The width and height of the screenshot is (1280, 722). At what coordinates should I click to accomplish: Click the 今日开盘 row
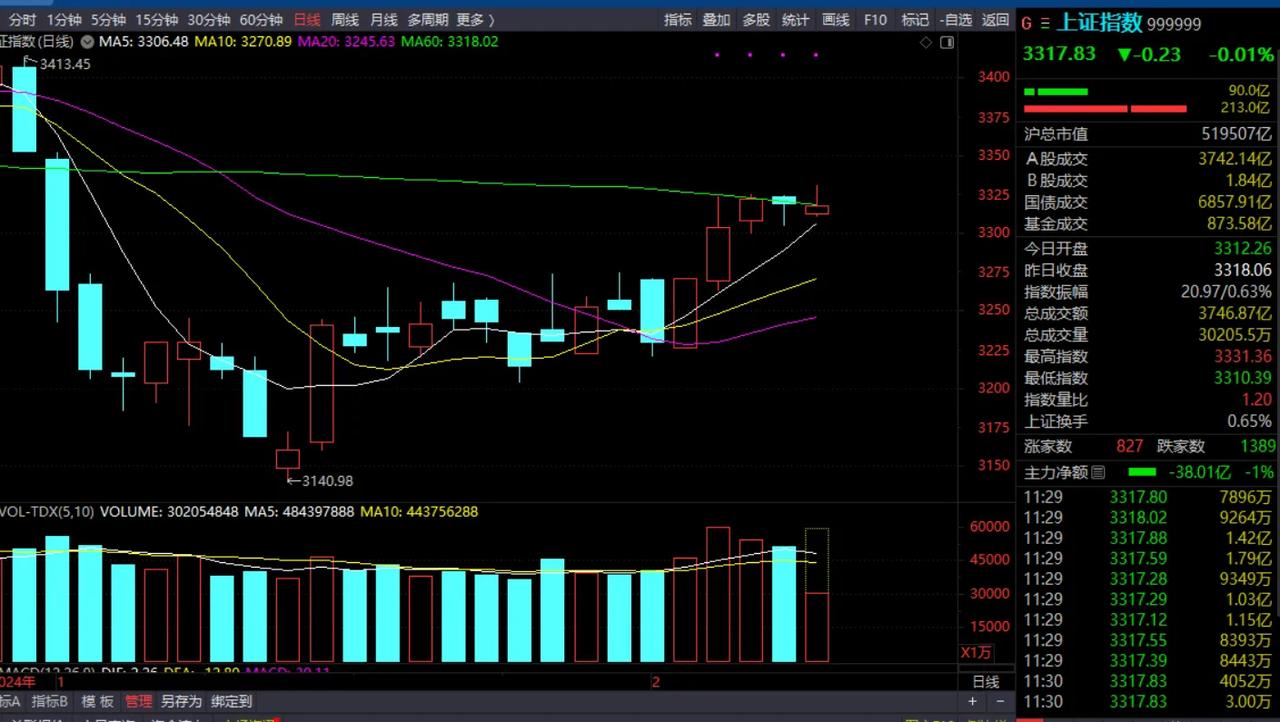1148,248
